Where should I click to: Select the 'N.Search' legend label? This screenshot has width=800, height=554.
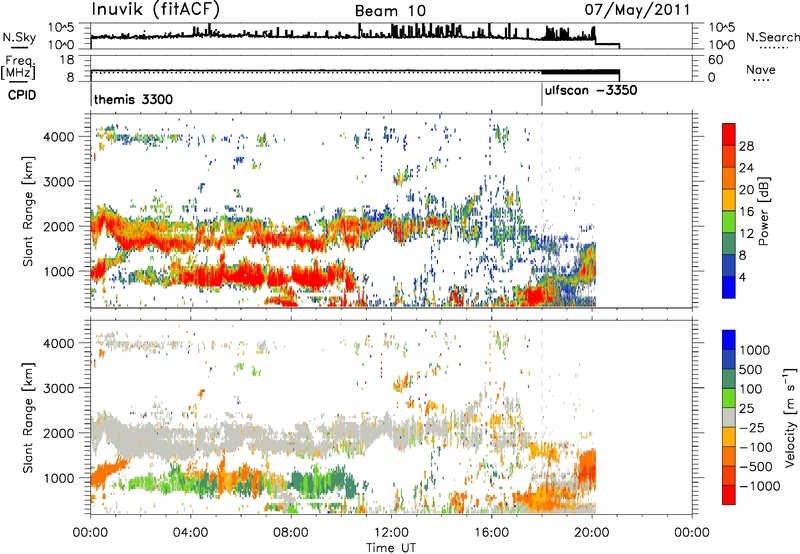772,37
